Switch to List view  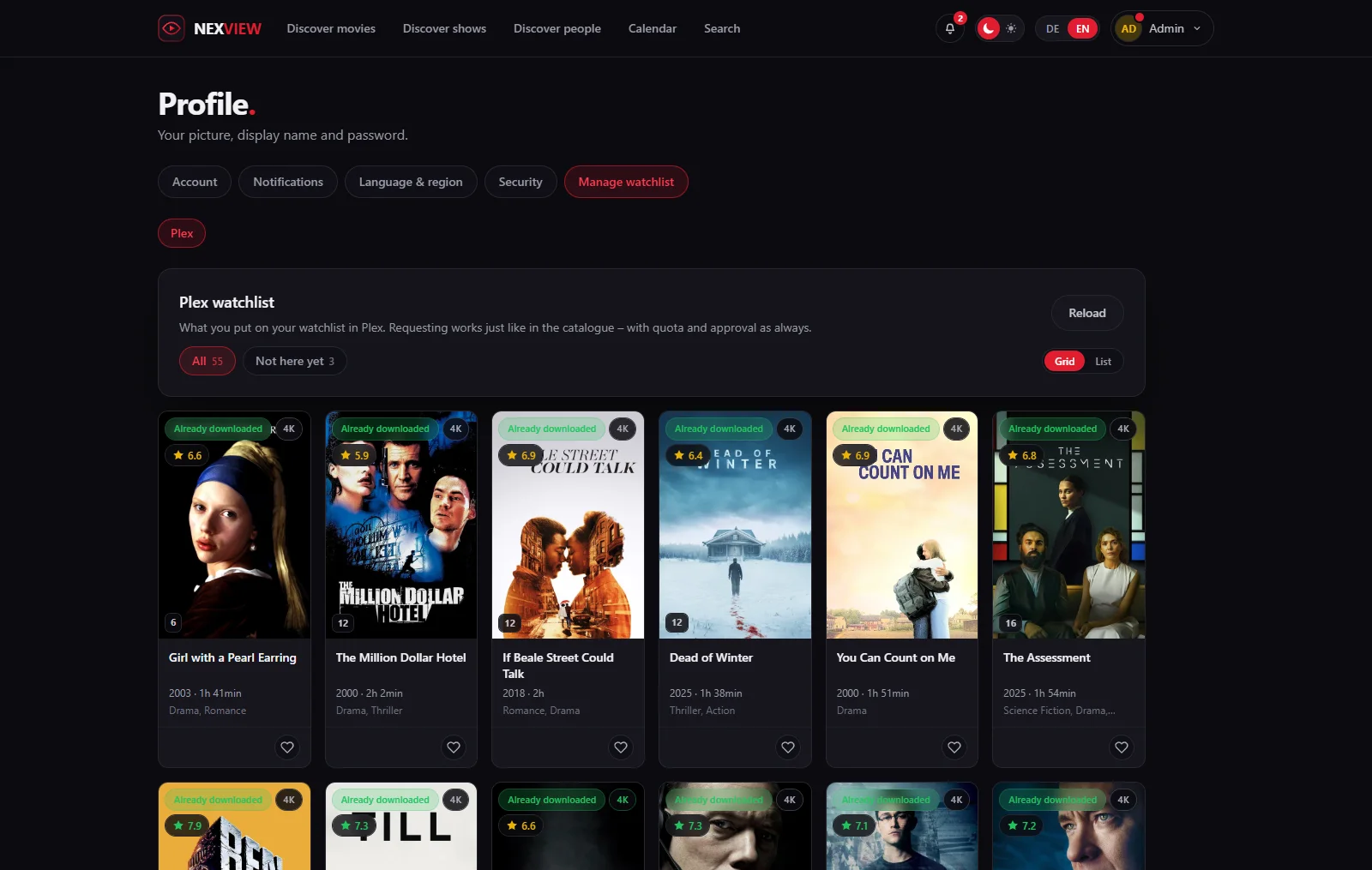tap(1103, 361)
